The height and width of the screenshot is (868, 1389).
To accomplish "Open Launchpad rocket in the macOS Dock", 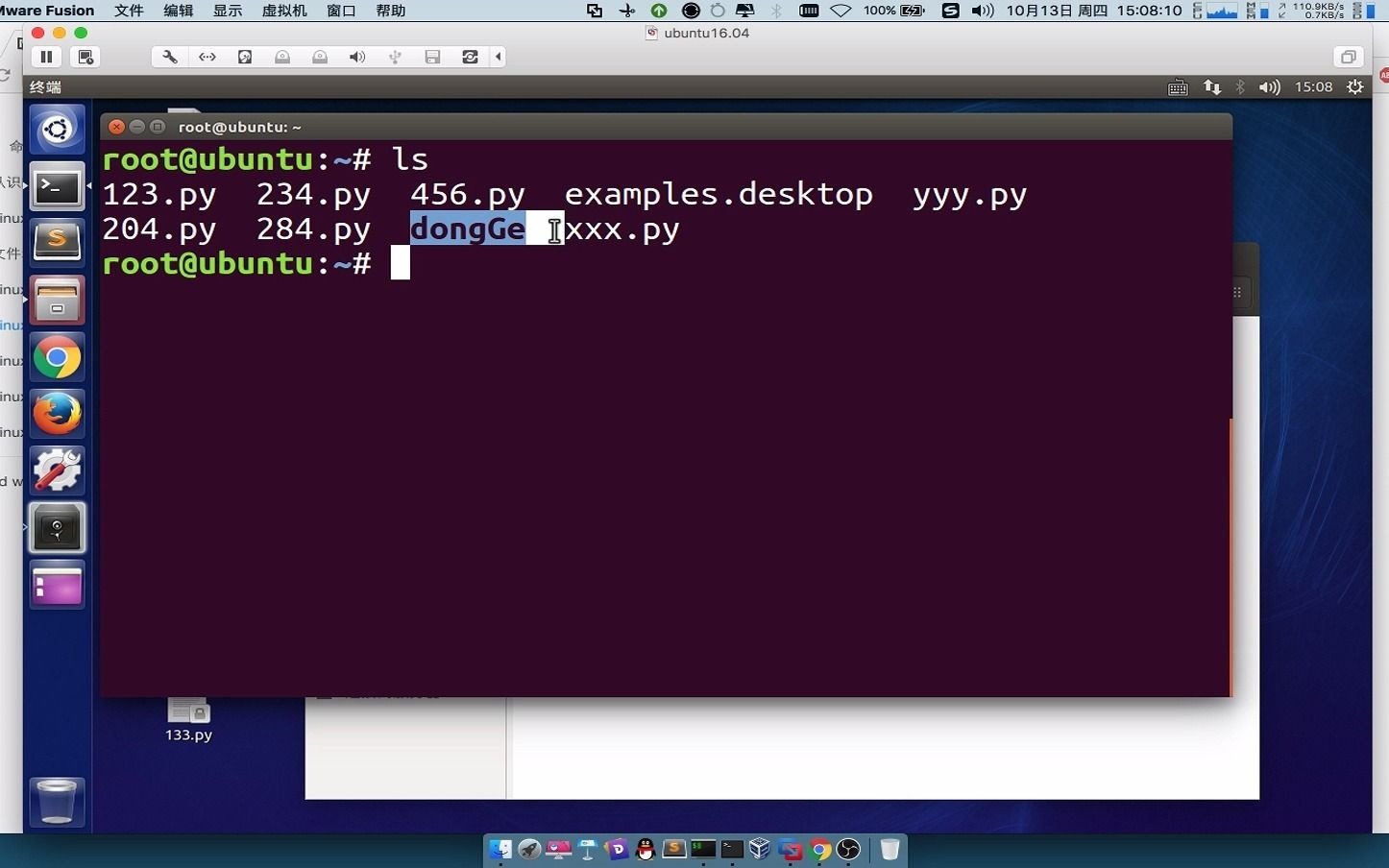I will tap(529, 850).
